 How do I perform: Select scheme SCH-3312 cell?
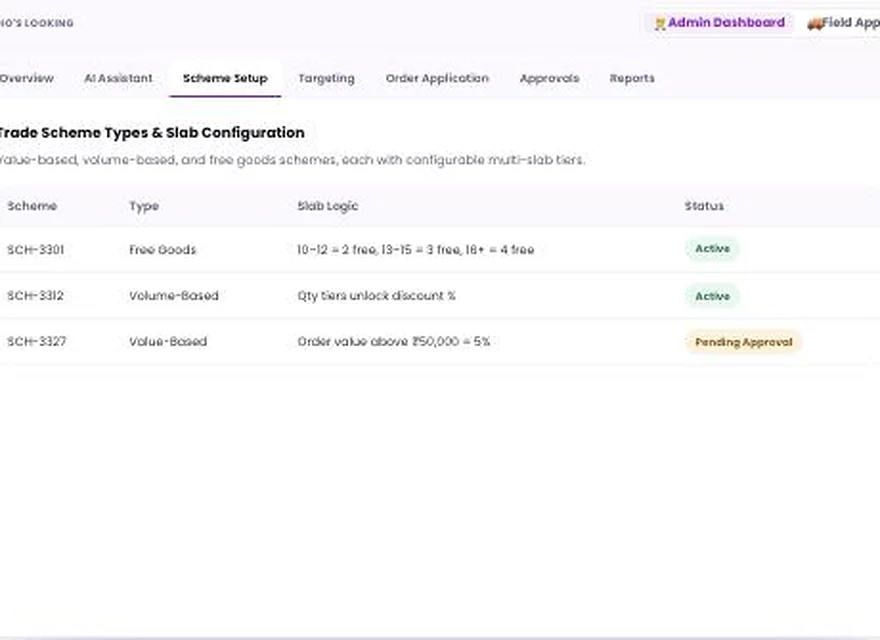[x=35, y=295]
